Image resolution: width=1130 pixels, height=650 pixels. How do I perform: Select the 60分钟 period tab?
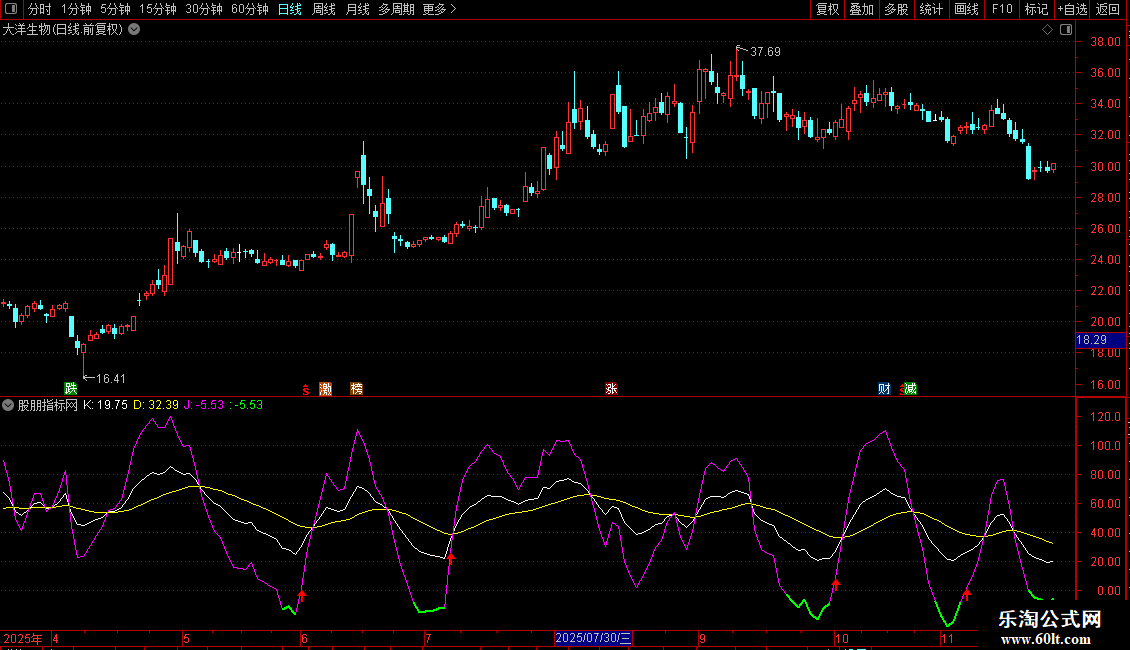(x=249, y=10)
